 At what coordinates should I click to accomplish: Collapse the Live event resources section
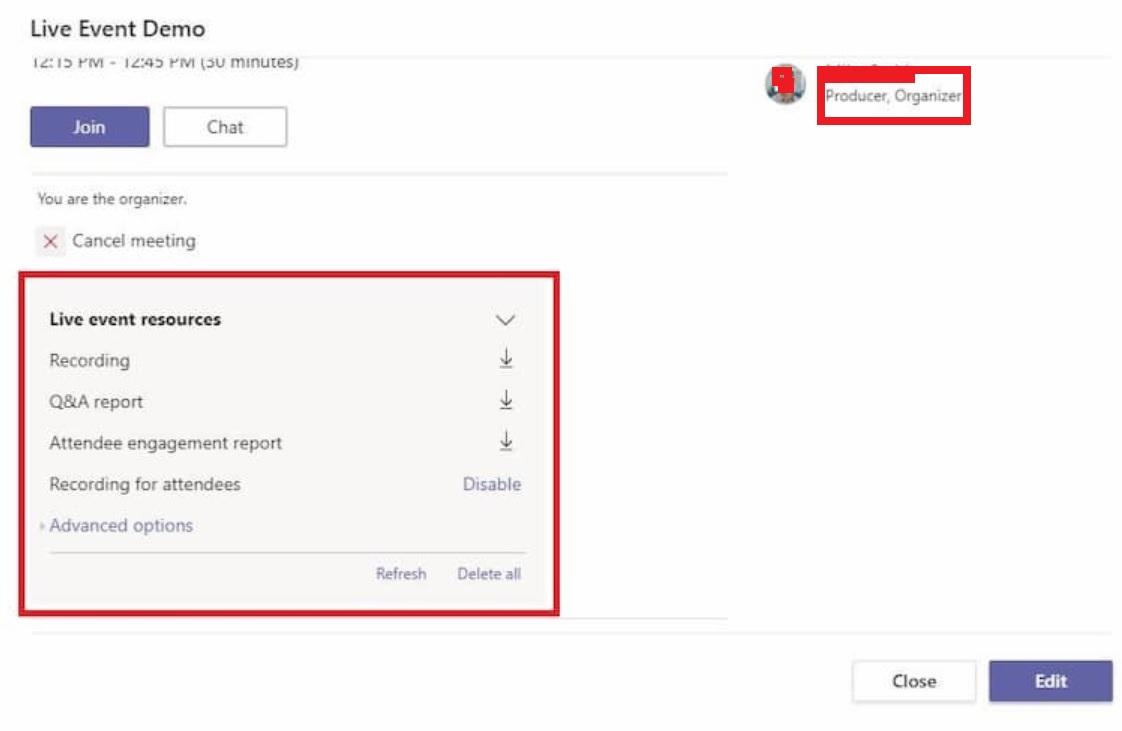(x=505, y=320)
